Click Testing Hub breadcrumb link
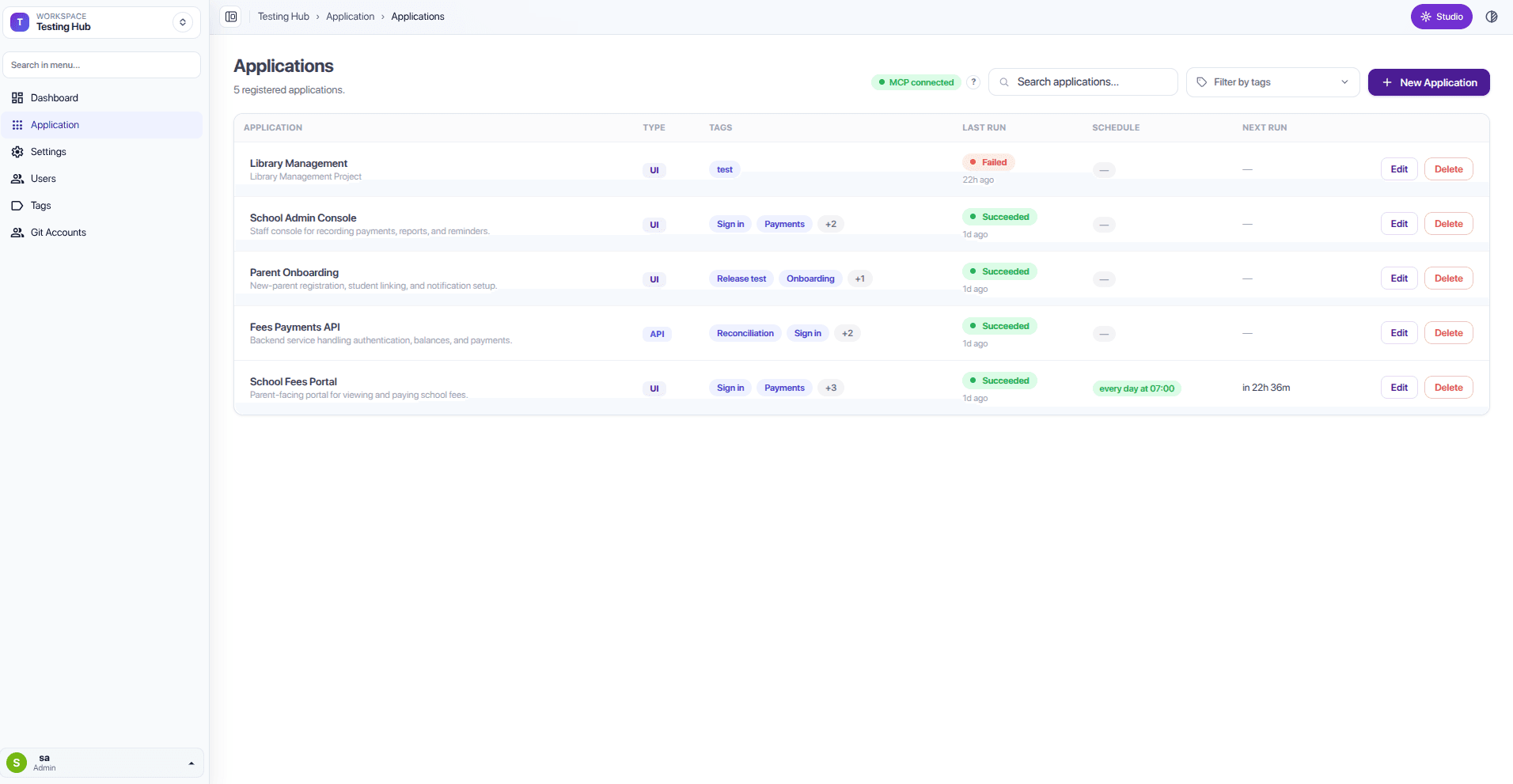1513x784 pixels. (x=283, y=17)
